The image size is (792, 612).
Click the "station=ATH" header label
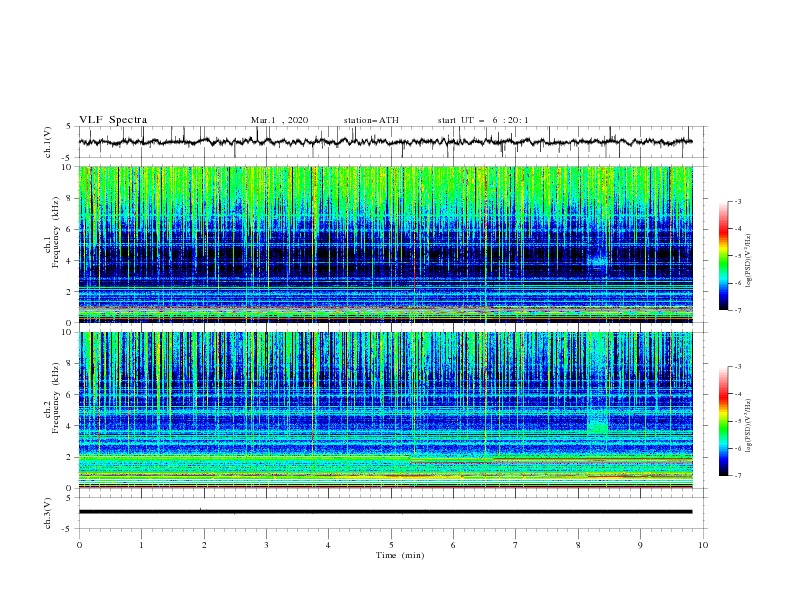pyautogui.click(x=371, y=120)
